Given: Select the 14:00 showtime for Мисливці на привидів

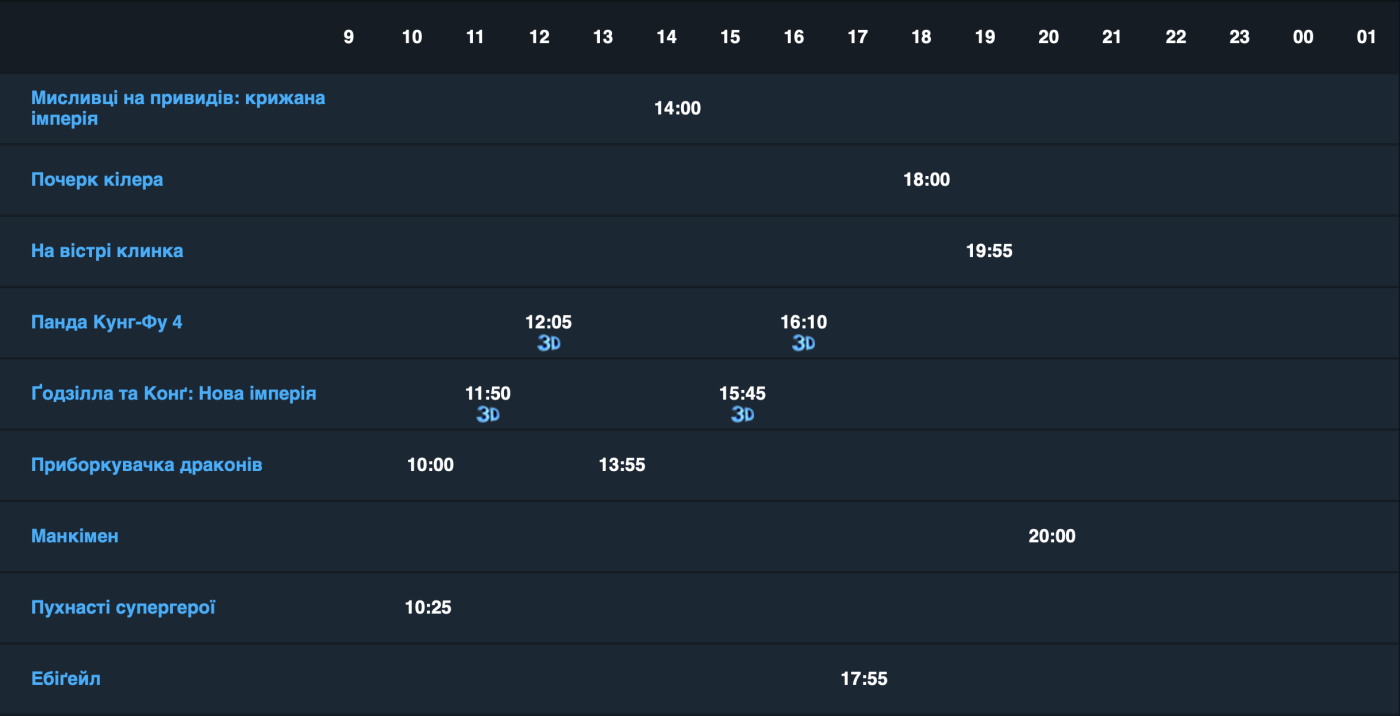Looking at the screenshot, I should (677, 108).
